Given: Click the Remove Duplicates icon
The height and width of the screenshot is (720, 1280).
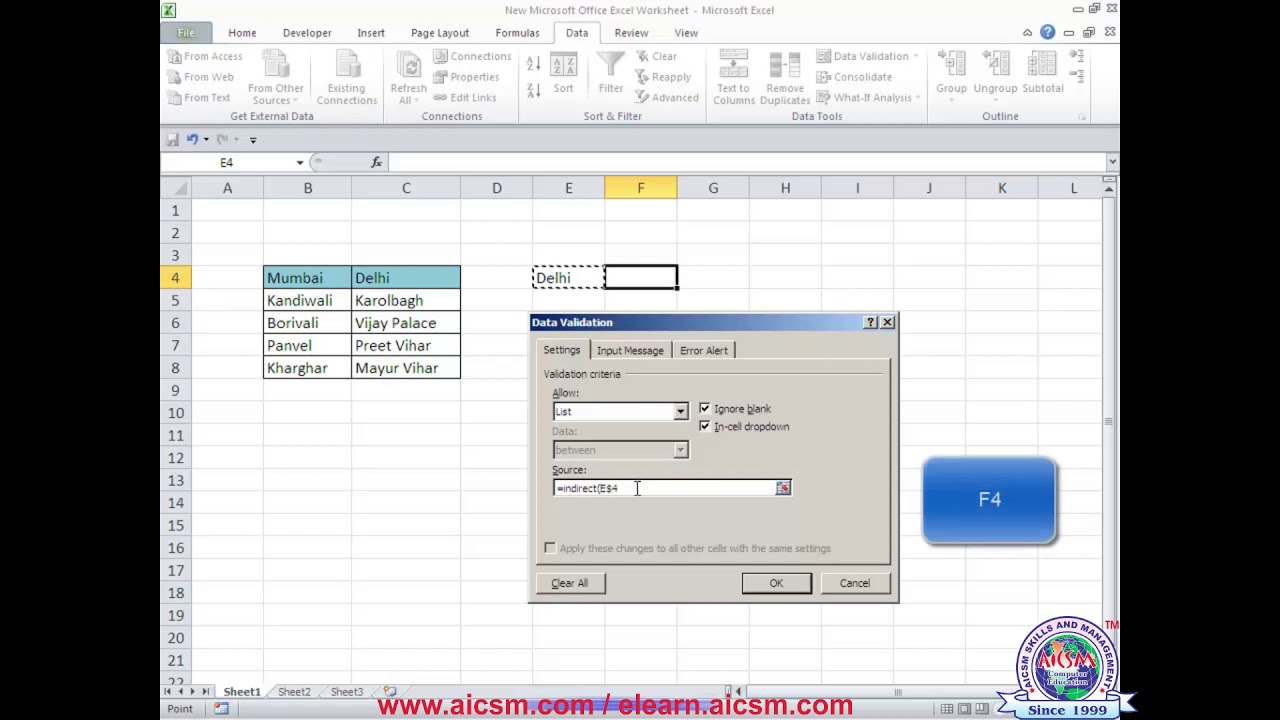Looking at the screenshot, I should (785, 64).
